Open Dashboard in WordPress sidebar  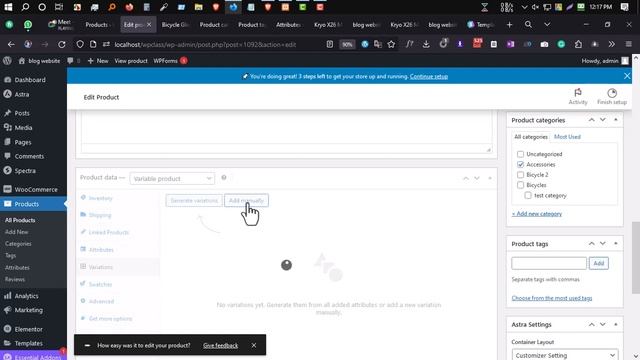[x=30, y=80]
